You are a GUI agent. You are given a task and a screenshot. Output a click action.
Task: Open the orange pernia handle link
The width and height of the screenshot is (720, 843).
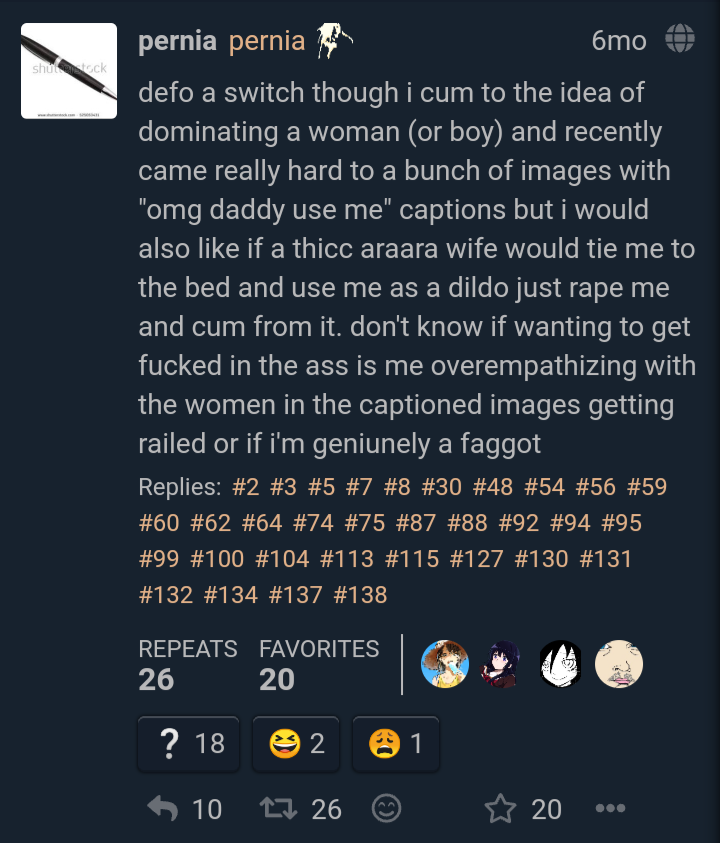267,41
